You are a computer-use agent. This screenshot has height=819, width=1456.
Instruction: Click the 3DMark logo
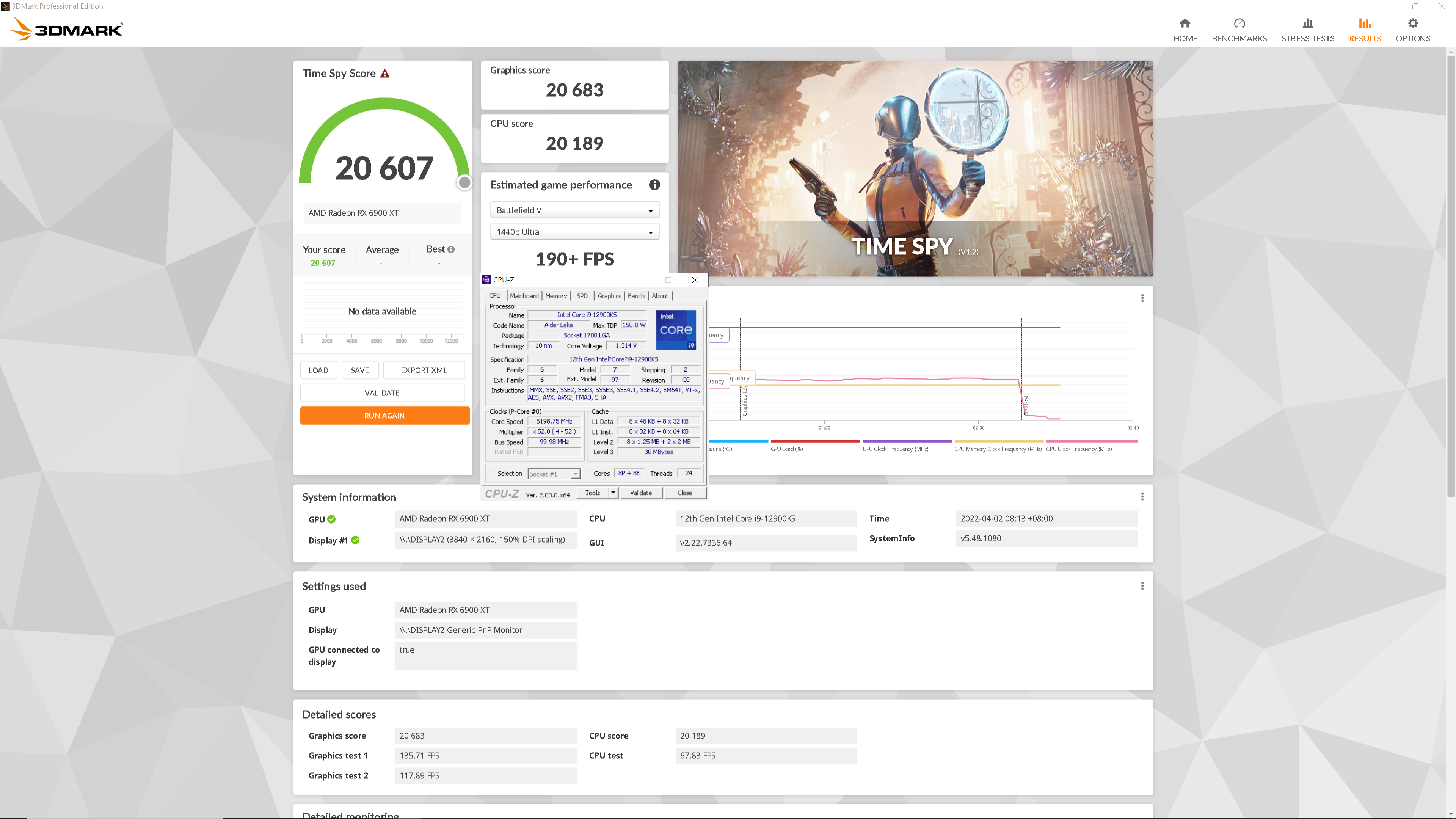point(67,28)
